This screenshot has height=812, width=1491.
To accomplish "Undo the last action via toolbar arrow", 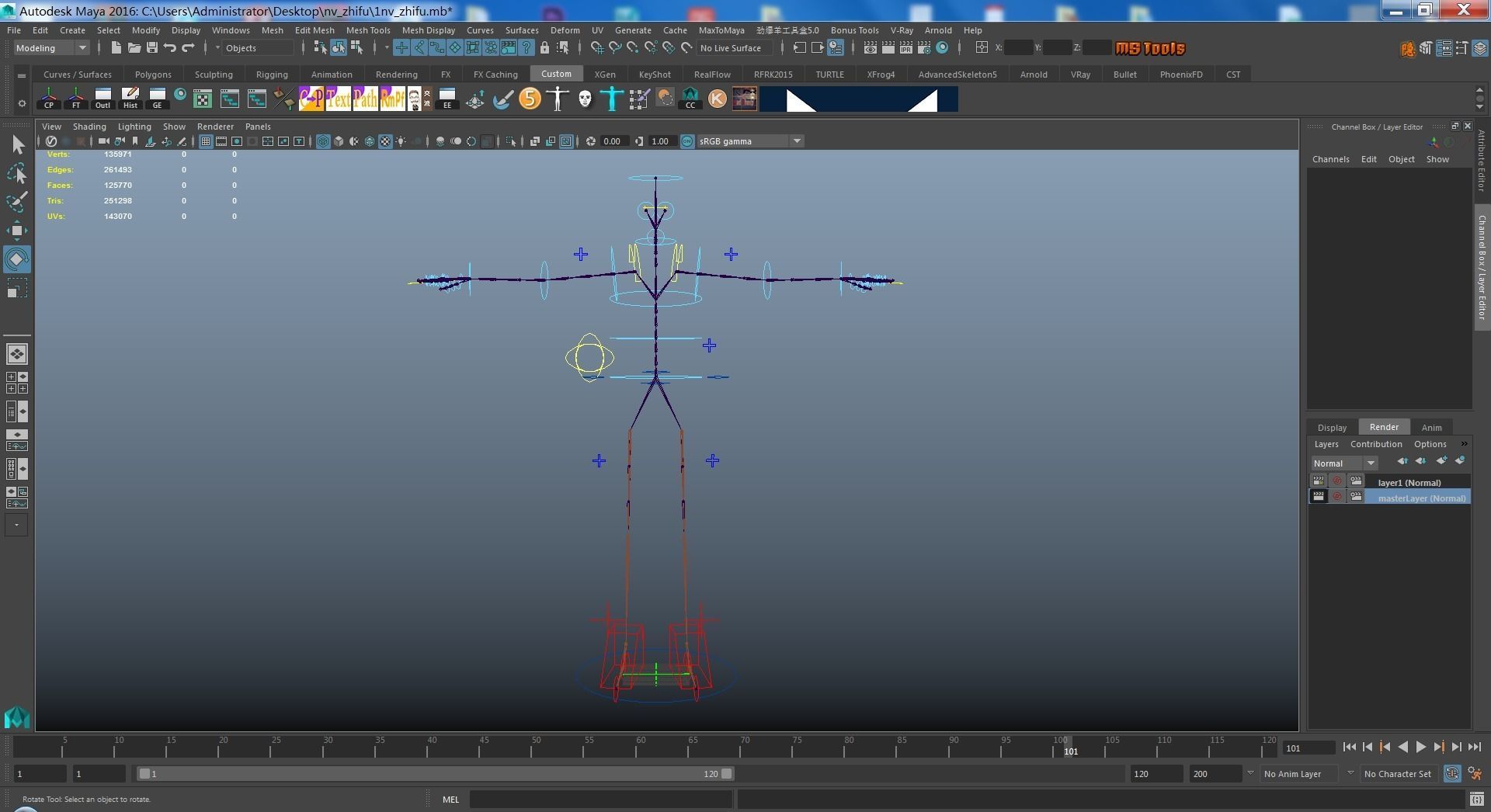I will tap(169, 48).
